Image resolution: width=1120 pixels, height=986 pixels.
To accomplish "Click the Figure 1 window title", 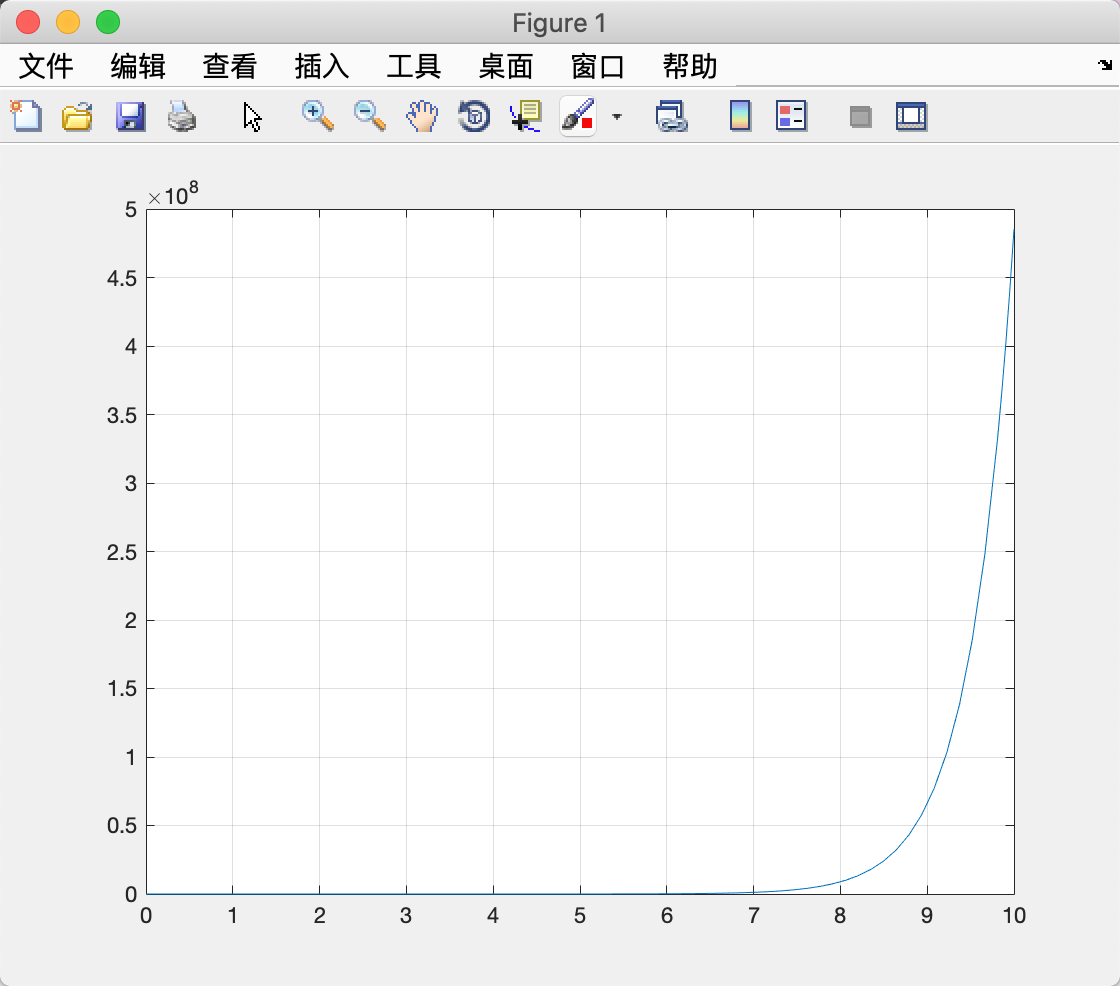I will (x=559, y=23).
